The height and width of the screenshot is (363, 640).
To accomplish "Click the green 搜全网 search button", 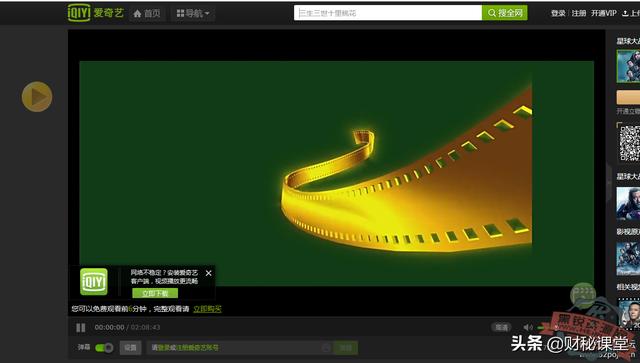I will (x=504, y=13).
